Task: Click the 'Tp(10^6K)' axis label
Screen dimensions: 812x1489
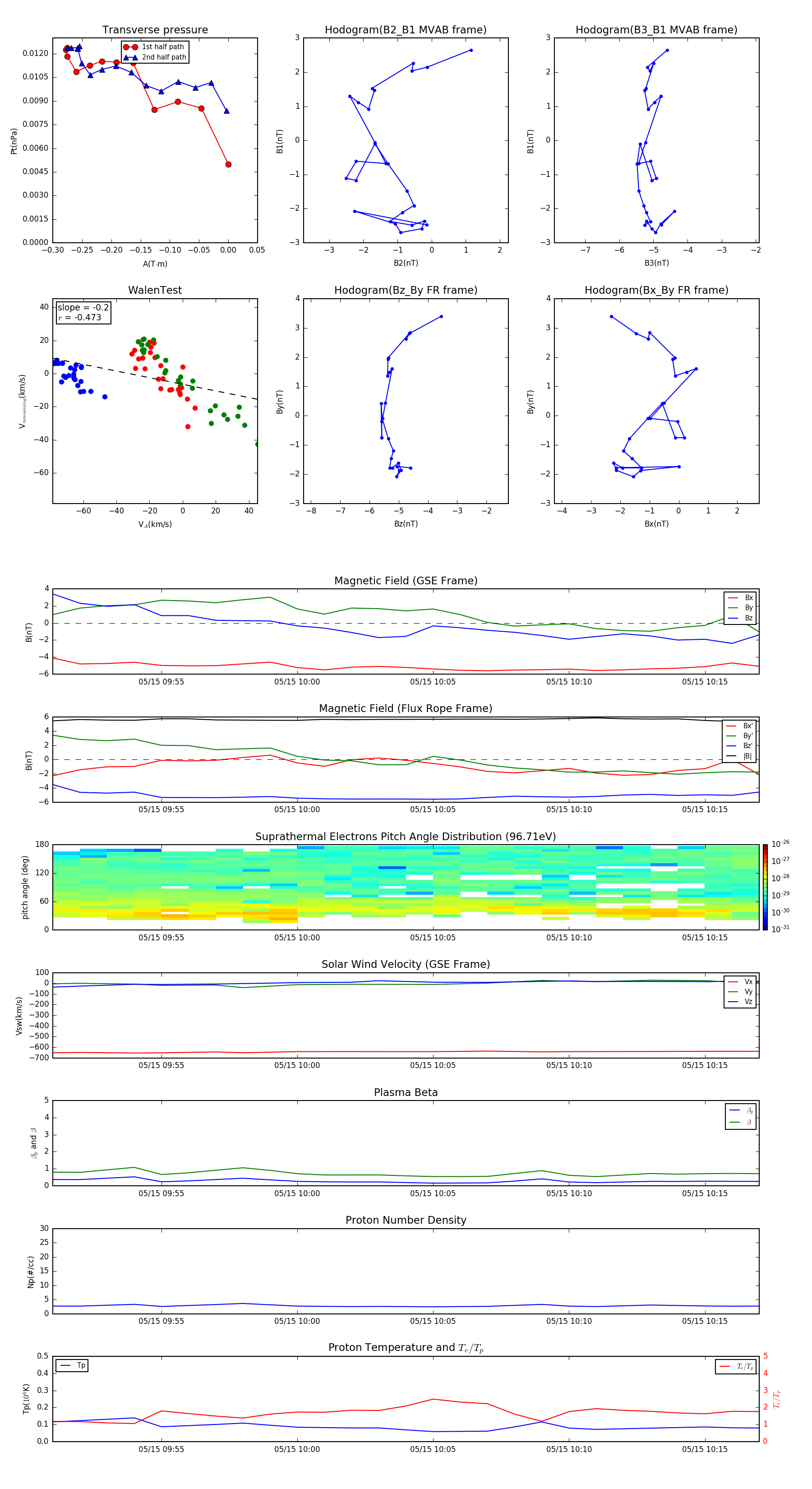Action: (x=26, y=1399)
